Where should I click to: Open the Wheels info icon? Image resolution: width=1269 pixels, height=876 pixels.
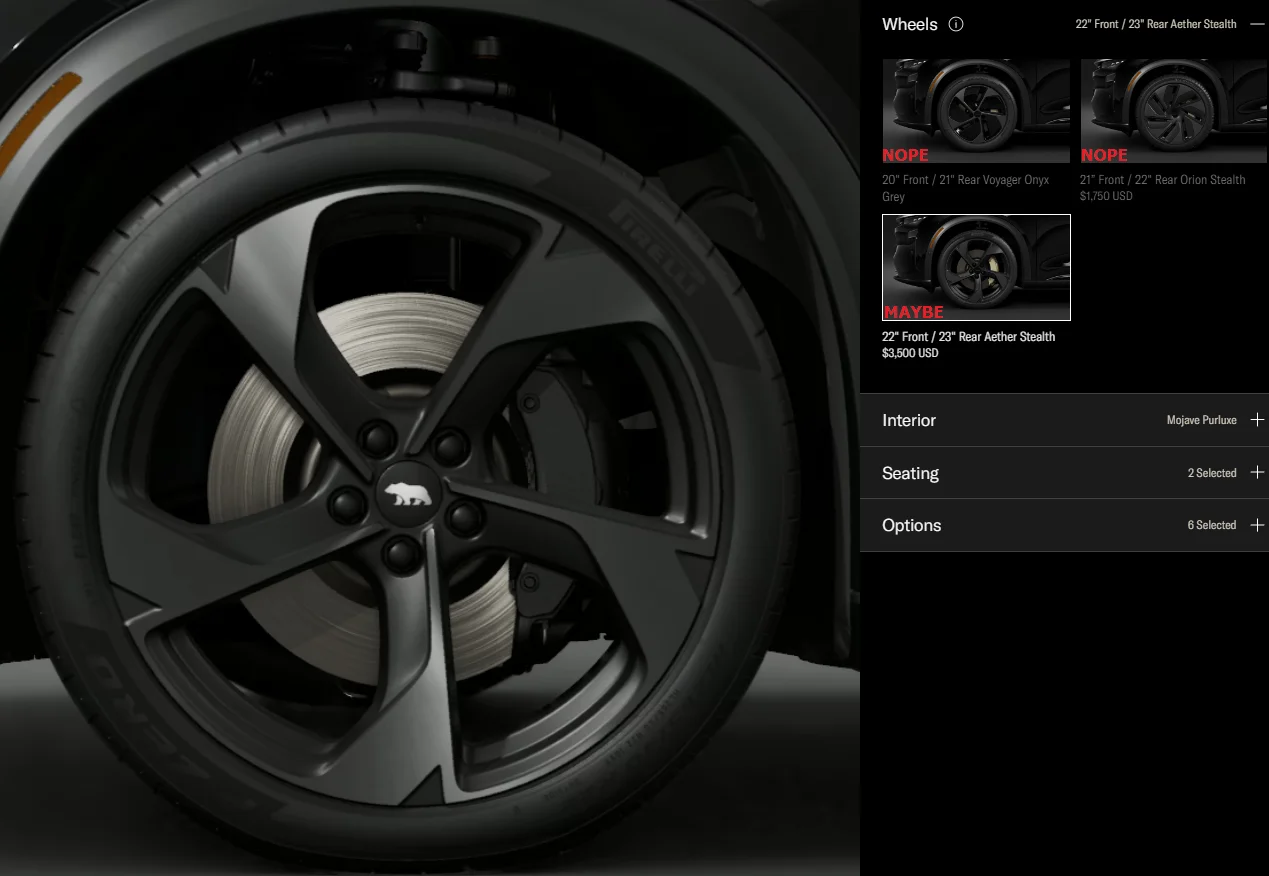(x=956, y=24)
